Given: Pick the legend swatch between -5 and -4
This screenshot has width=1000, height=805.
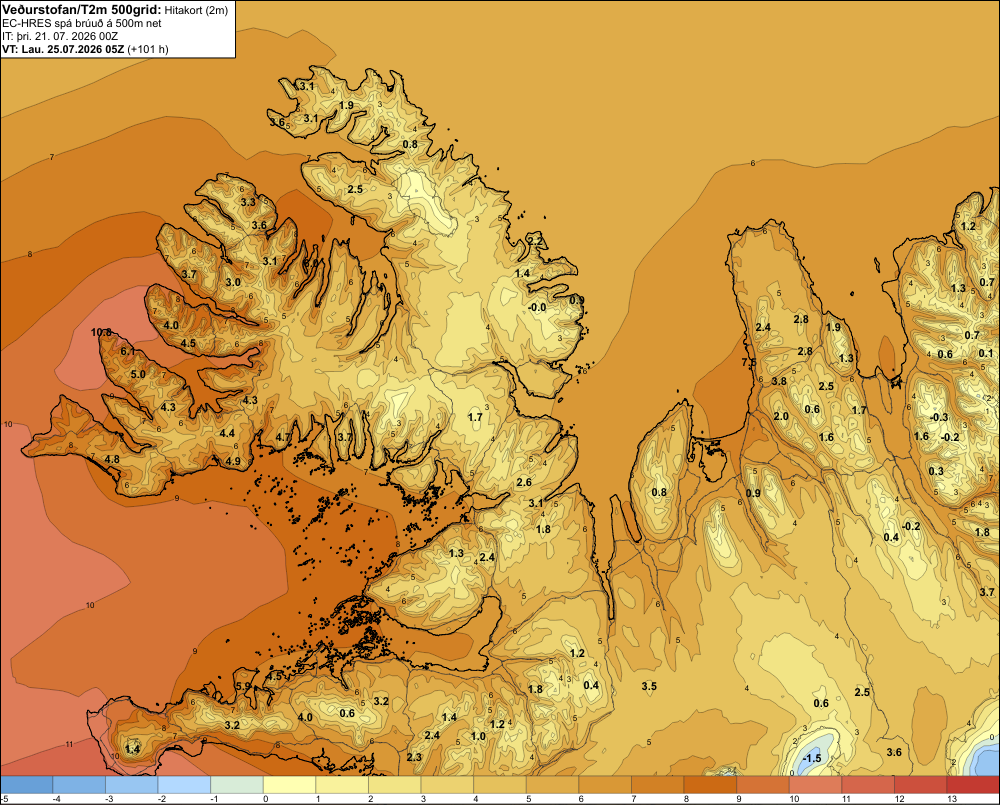Looking at the screenshot, I should [x=26, y=785].
